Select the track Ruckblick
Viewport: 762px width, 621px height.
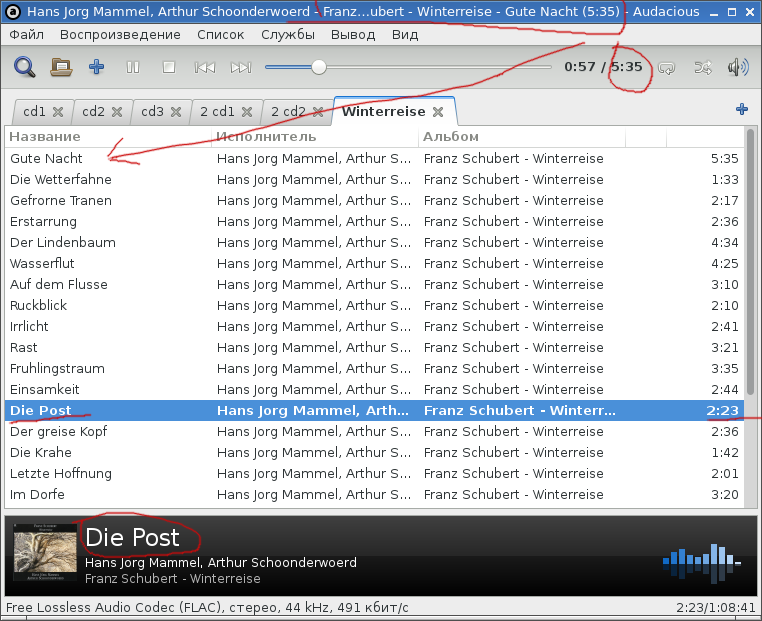click(374, 305)
